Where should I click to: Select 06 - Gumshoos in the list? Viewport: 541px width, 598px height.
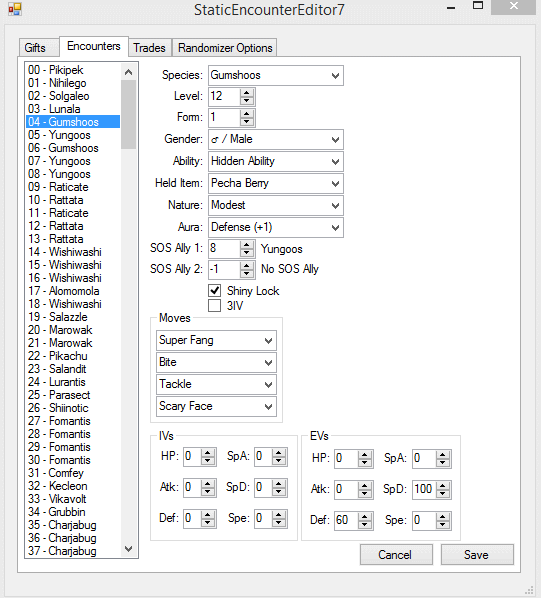pyautogui.click(x=73, y=148)
